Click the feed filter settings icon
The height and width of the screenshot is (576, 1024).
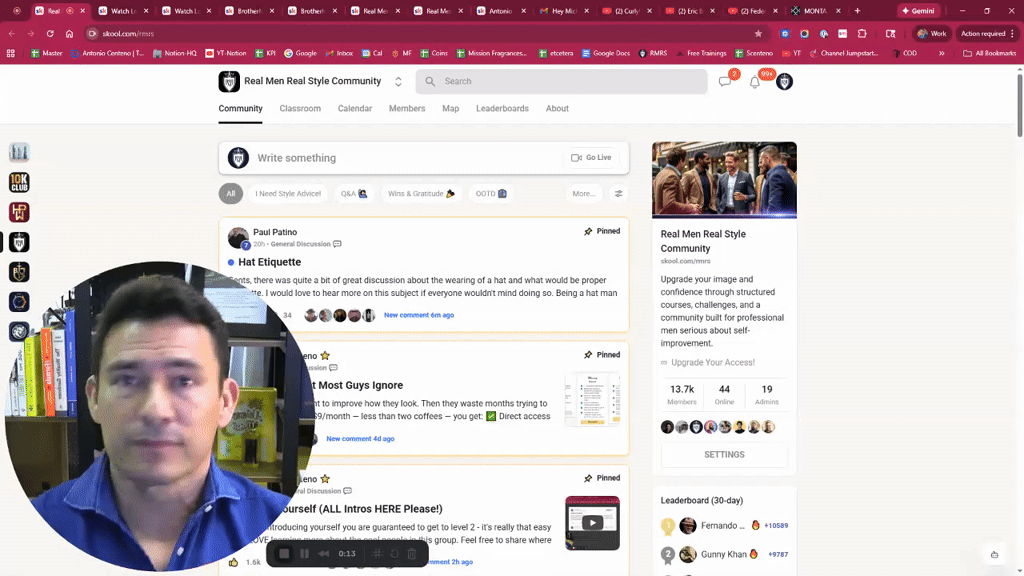tap(618, 193)
